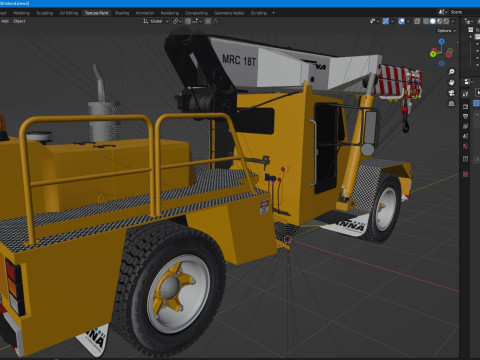Screen dimensions: 480x360
Task: Switch to Material Preview shading
Action: 439,21
